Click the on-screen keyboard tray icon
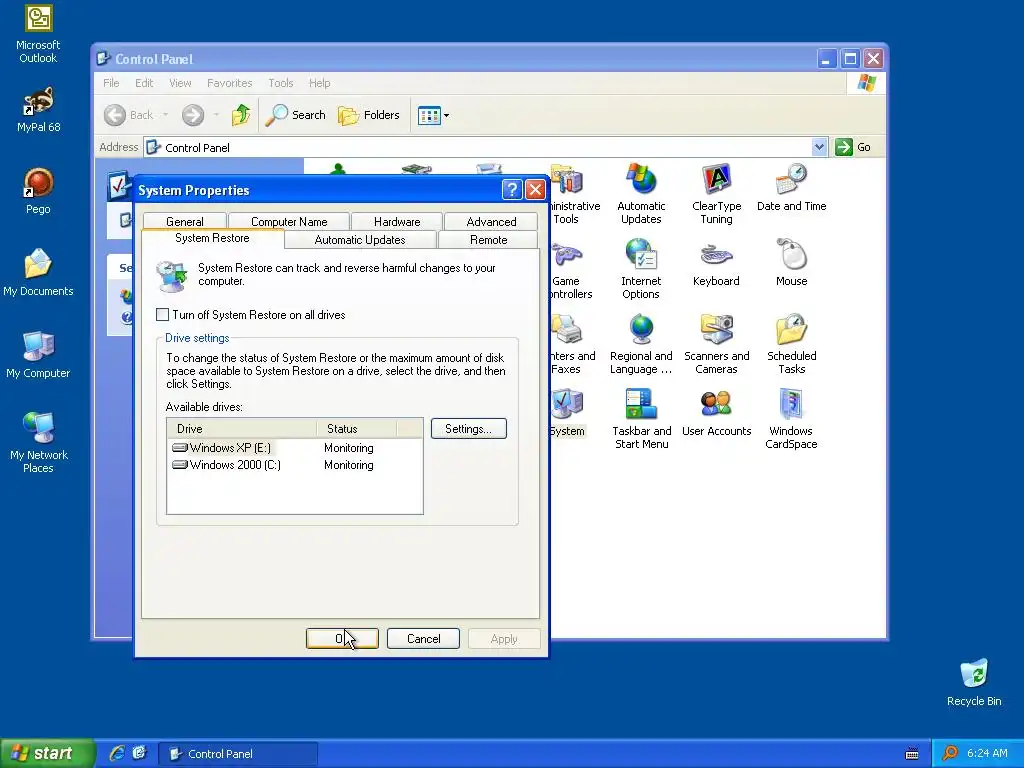Screen dimensions: 1024x768 click(912, 754)
